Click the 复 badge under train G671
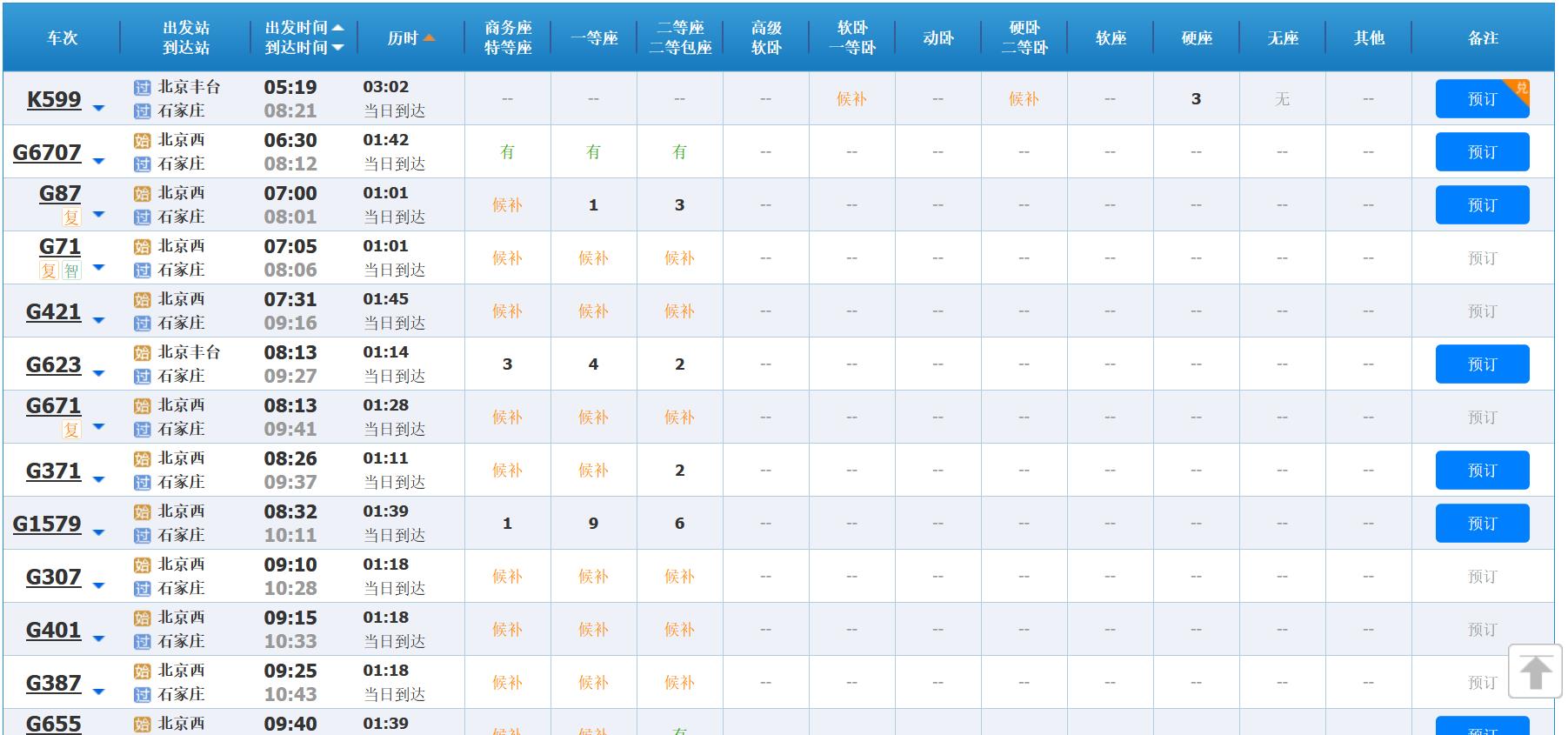 pos(71,430)
